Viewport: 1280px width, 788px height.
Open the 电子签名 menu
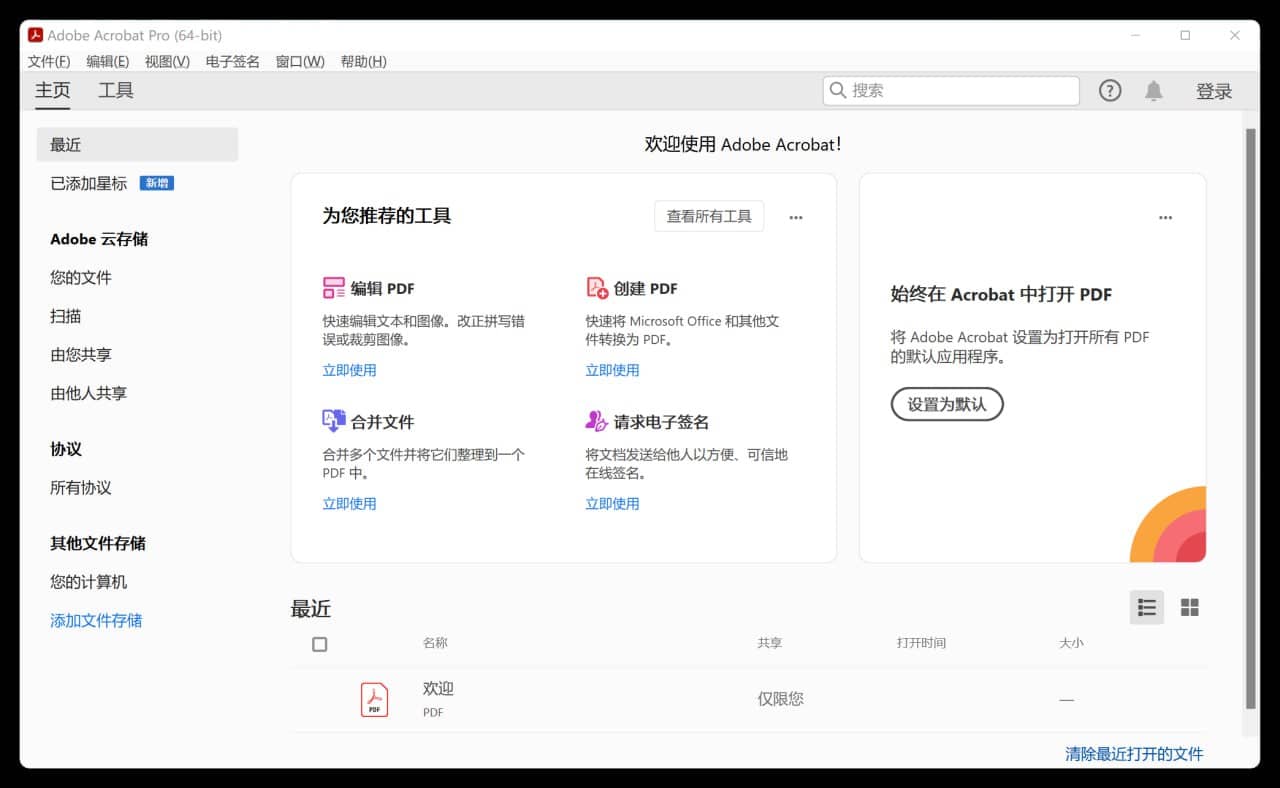(x=233, y=61)
